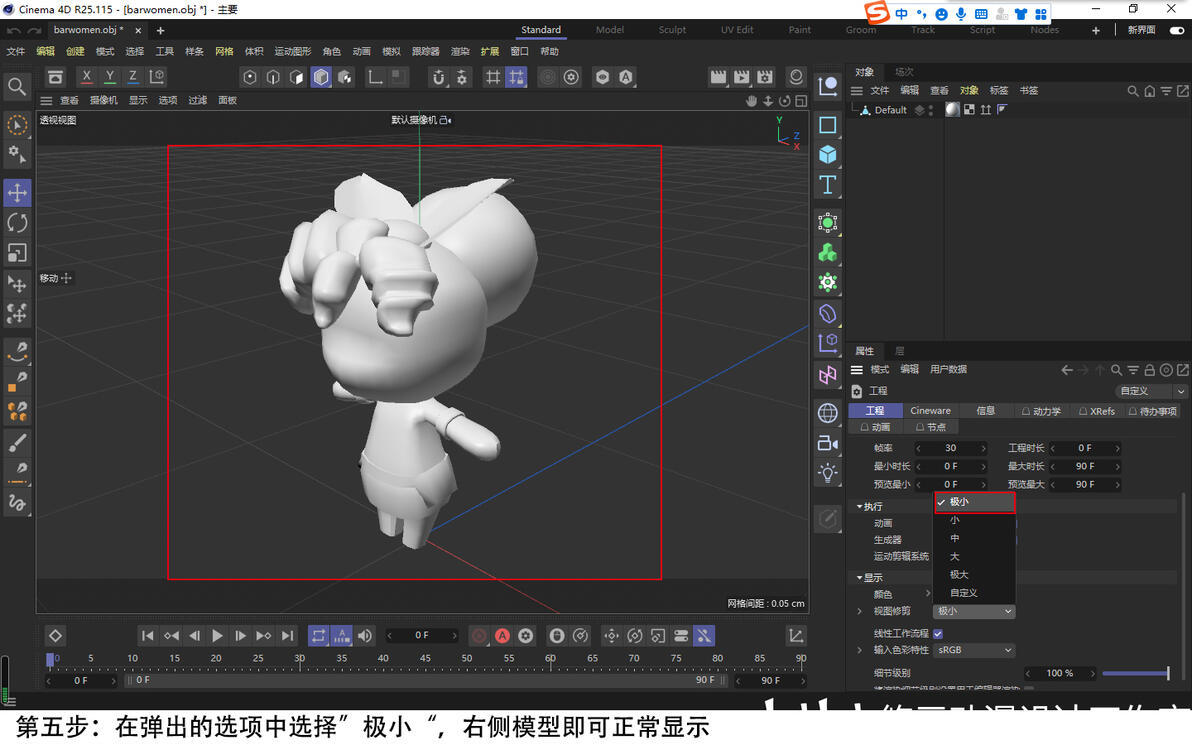Viewport: 1192px width, 745px height.
Task: Collapse the 执行 section
Action: pyautogui.click(x=859, y=507)
